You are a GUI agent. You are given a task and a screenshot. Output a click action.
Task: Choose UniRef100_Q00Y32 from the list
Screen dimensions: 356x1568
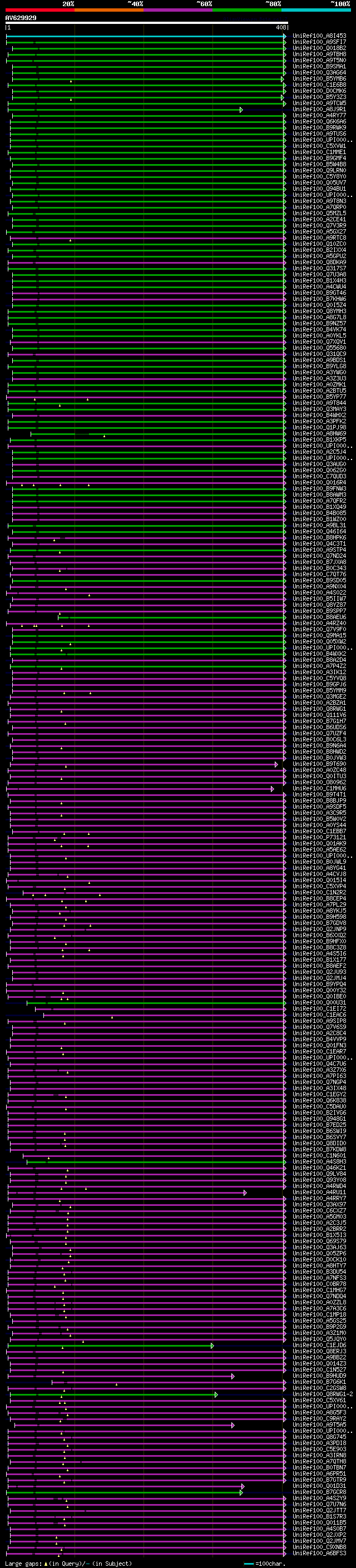[319, 990]
